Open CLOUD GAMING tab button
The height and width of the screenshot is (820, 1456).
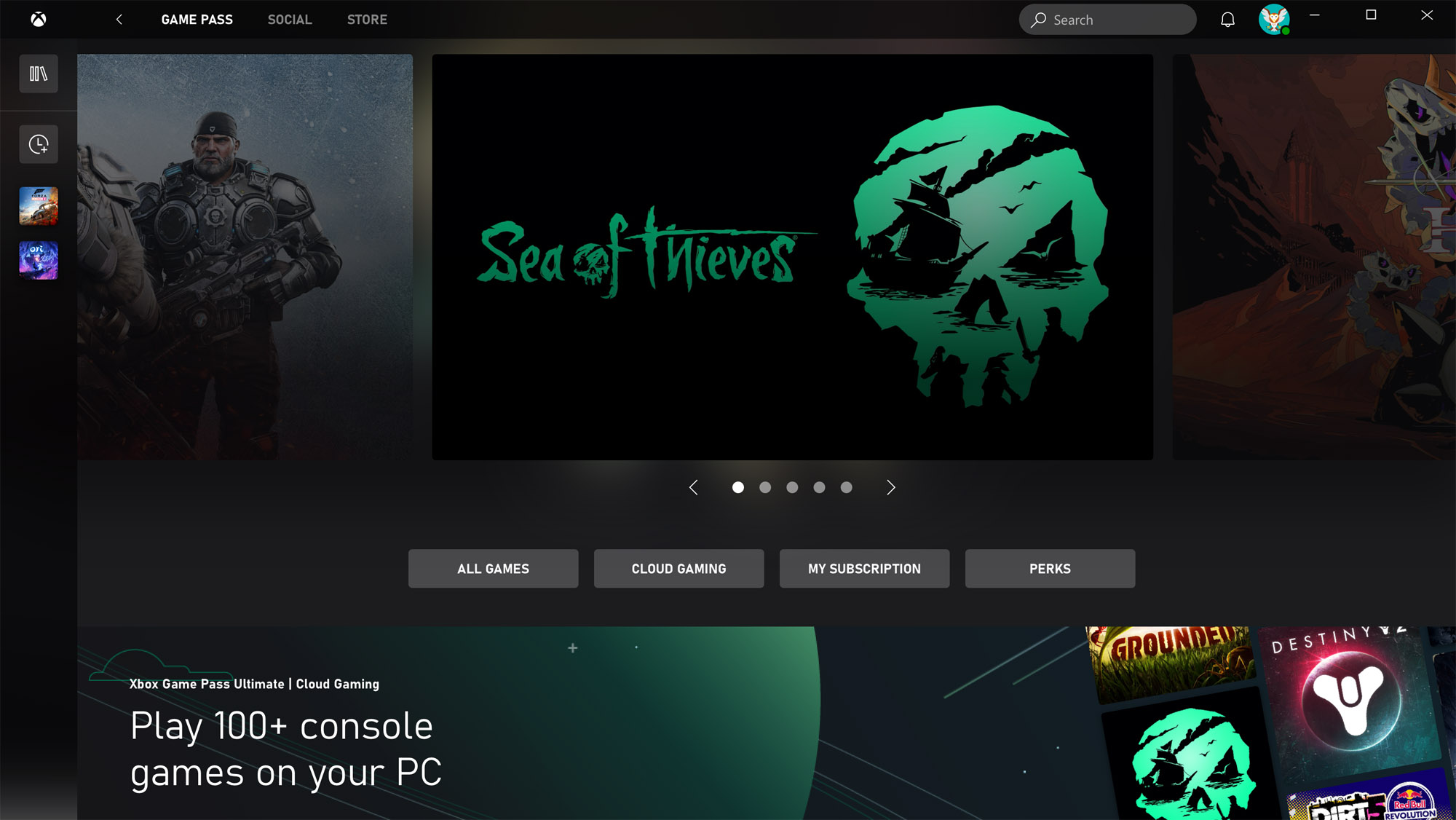[679, 569]
